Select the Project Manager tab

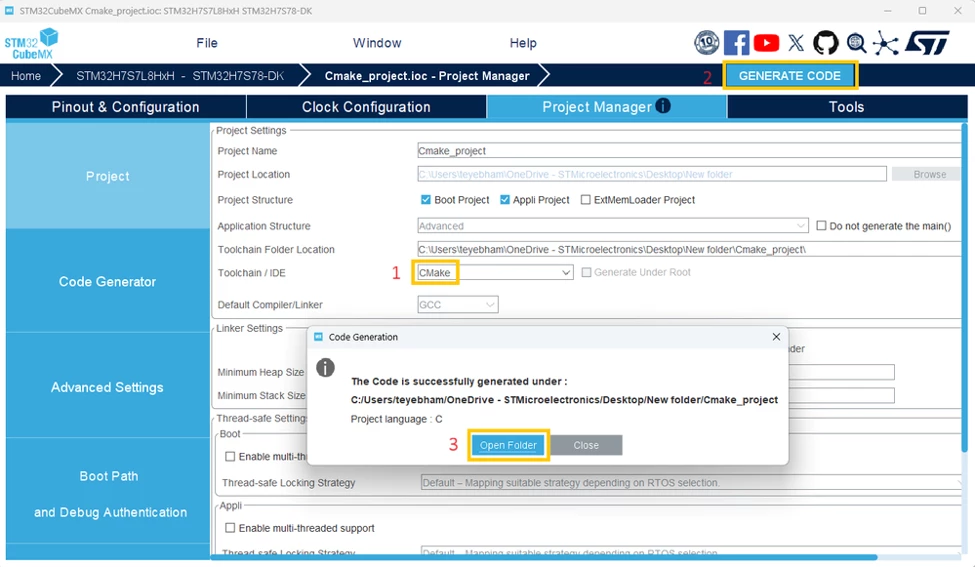click(606, 106)
